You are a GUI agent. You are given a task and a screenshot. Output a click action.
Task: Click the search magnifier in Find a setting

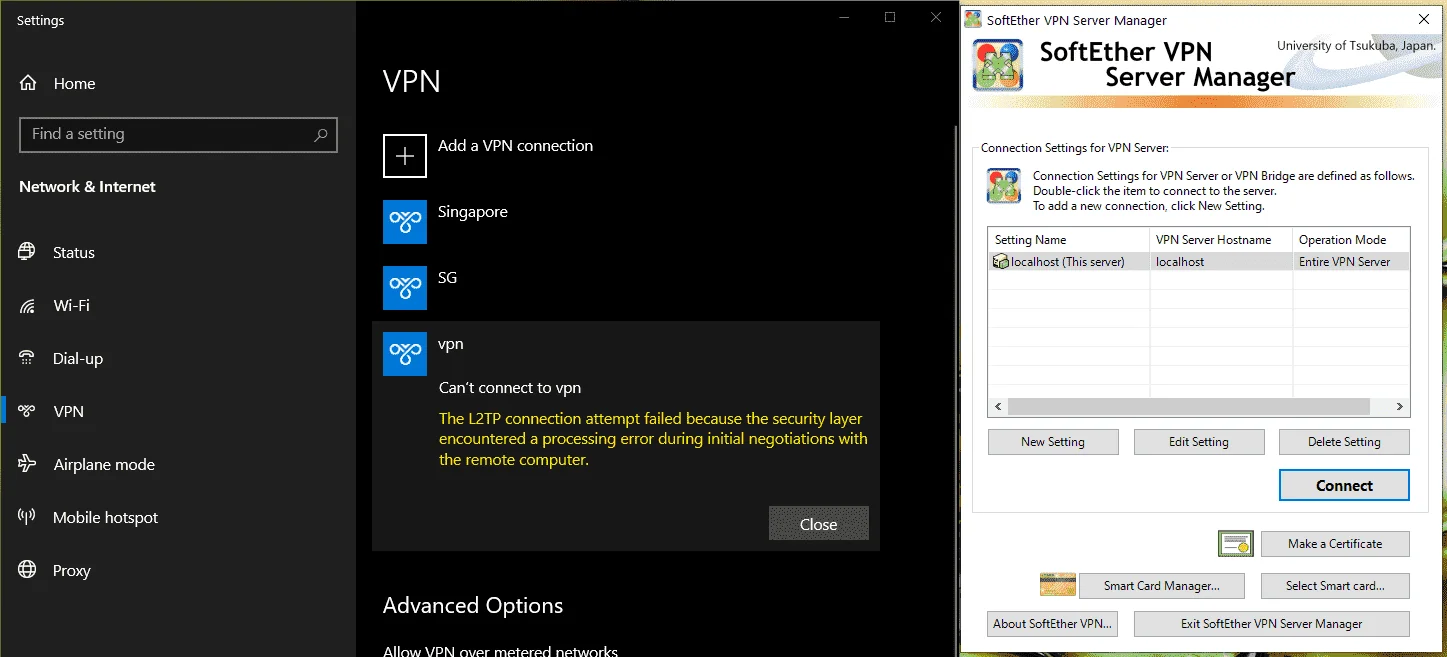pyautogui.click(x=321, y=134)
